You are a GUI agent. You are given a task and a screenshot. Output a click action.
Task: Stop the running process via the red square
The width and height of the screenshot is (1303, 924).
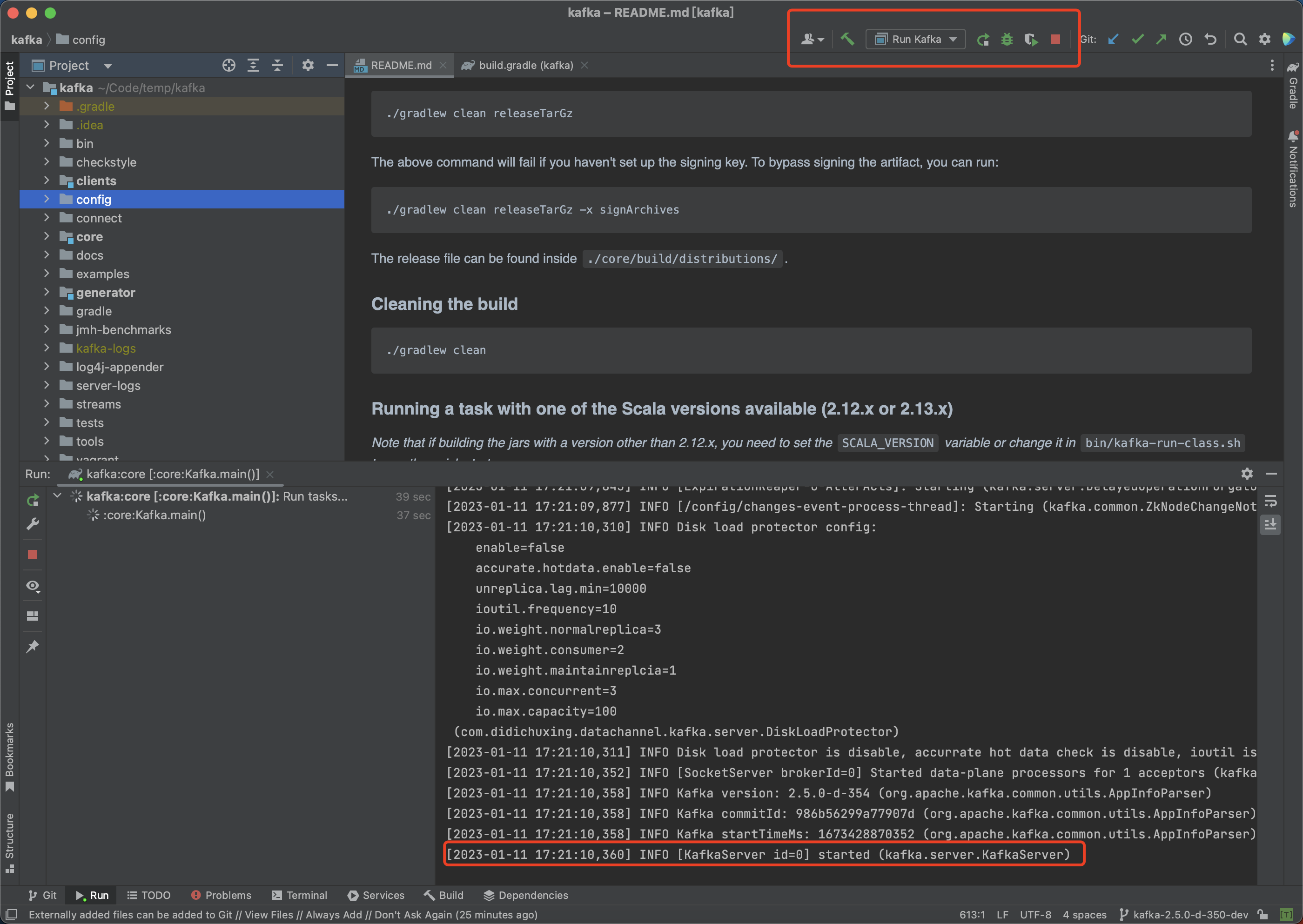click(1055, 39)
